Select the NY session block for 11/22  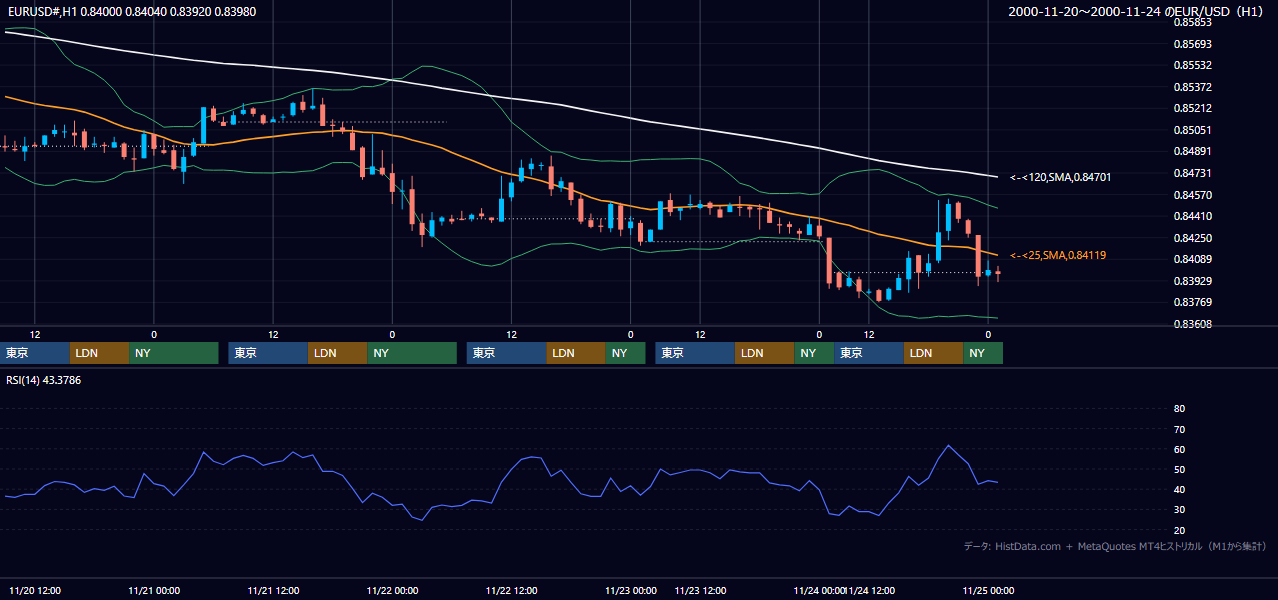pyautogui.click(x=625, y=353)
